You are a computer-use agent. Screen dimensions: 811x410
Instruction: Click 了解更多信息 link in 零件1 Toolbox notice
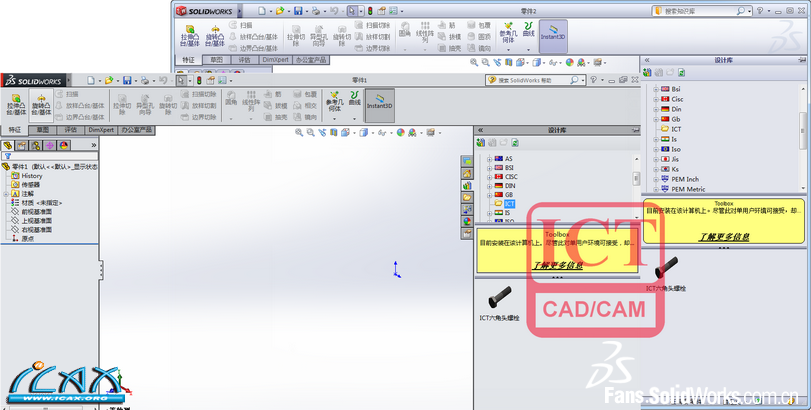(x=557, y=266)
